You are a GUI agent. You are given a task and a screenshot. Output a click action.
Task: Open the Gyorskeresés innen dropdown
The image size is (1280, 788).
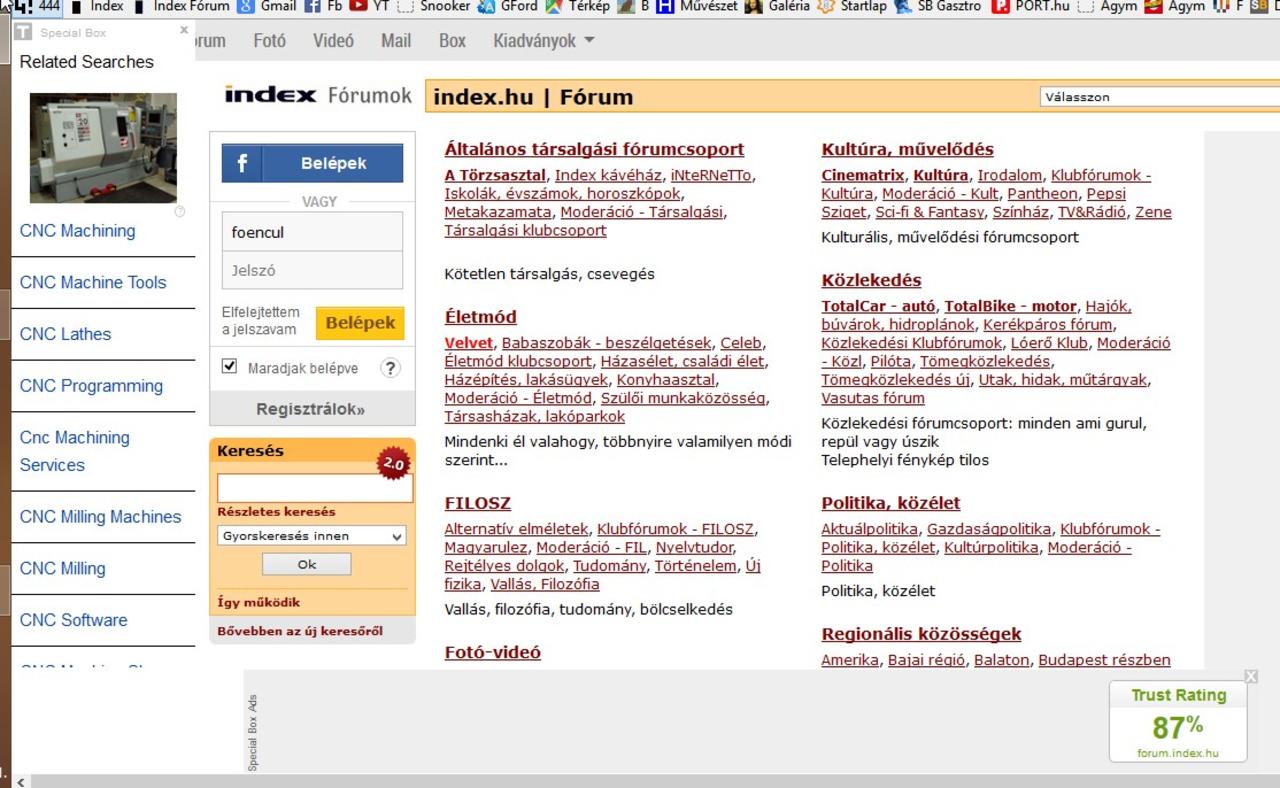312,536
